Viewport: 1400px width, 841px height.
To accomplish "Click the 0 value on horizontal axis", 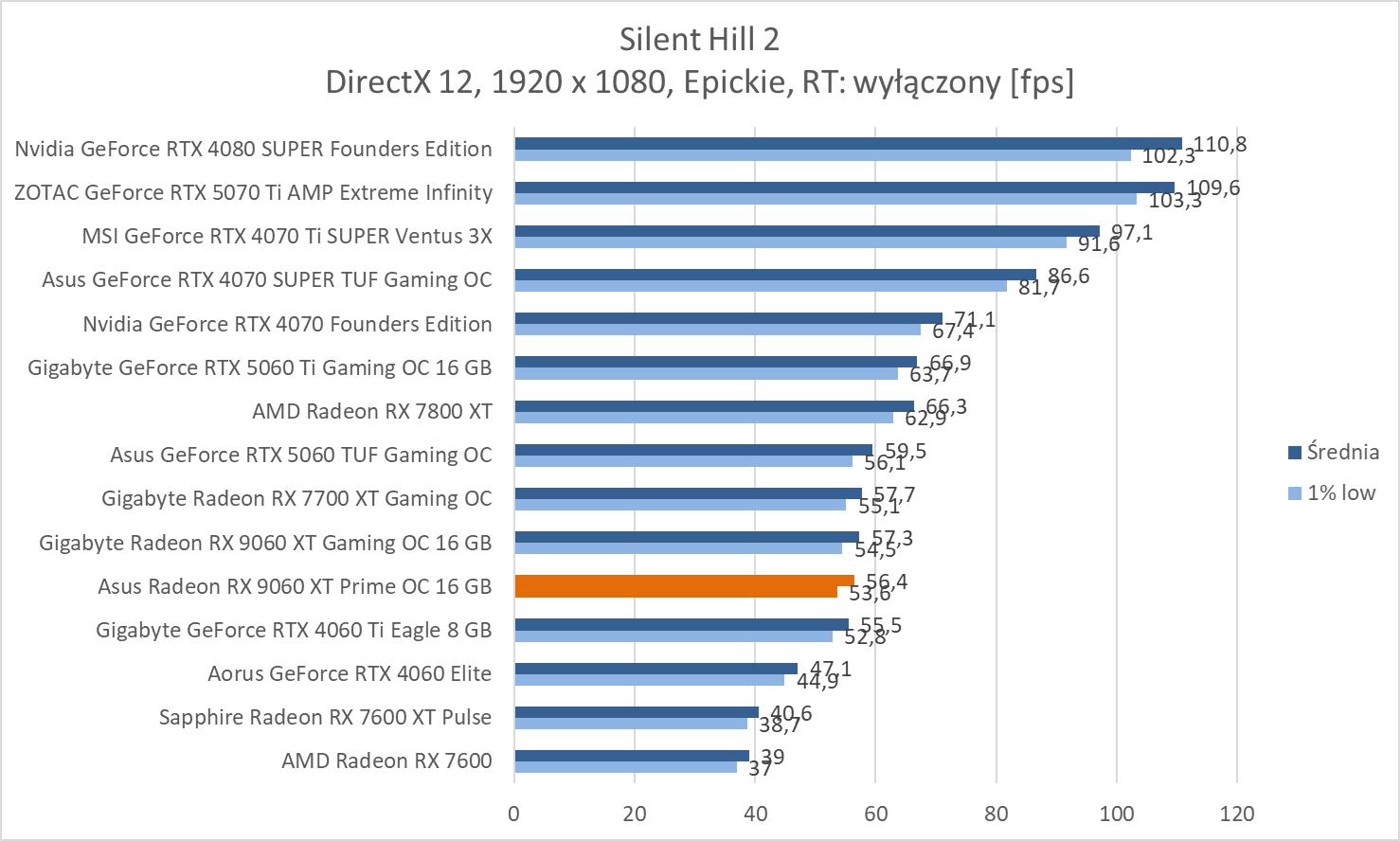I will [514, 814].
